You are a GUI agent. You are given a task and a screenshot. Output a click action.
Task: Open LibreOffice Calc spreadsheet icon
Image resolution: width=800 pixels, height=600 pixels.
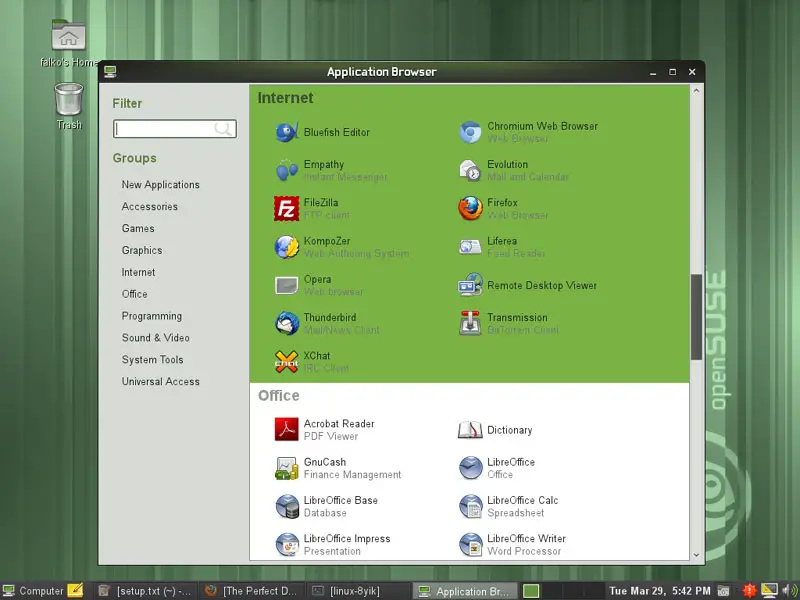point(470,506)
